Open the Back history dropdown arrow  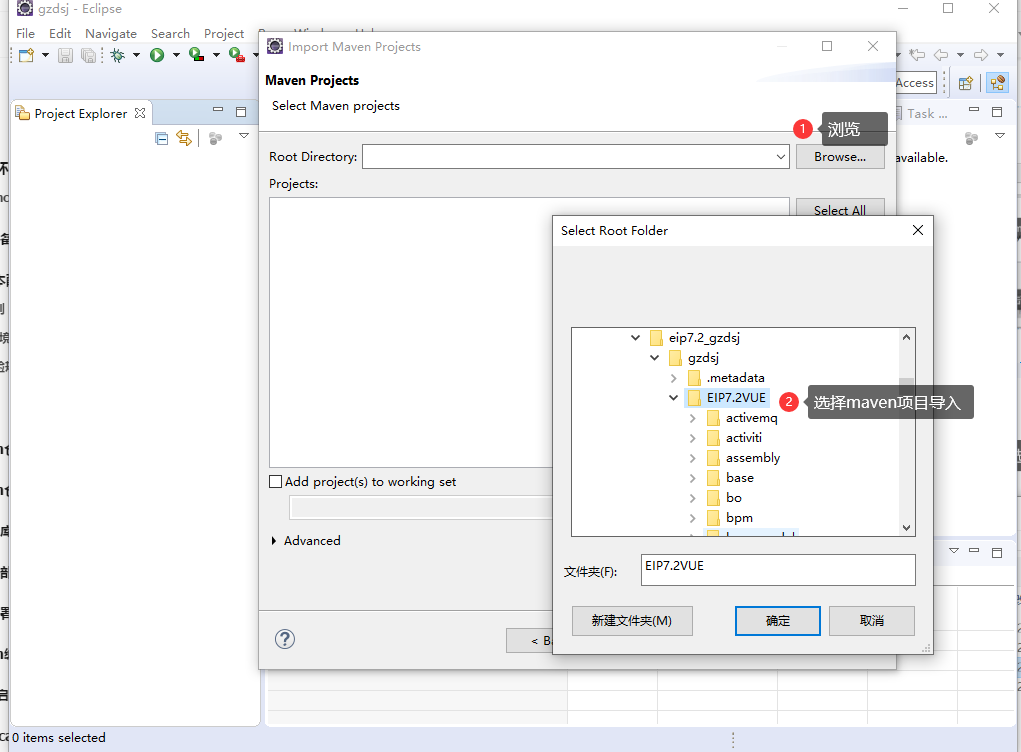pos(960,55)
